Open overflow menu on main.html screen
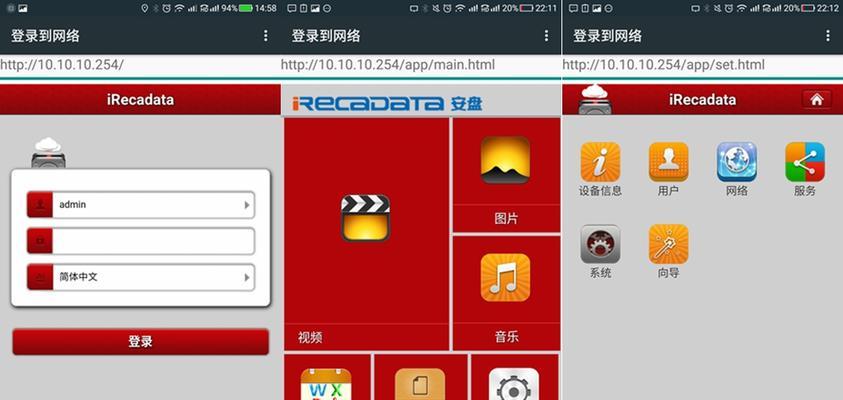Image resolution: width=843 pixels, height=400 pixels. coord(546,36)
